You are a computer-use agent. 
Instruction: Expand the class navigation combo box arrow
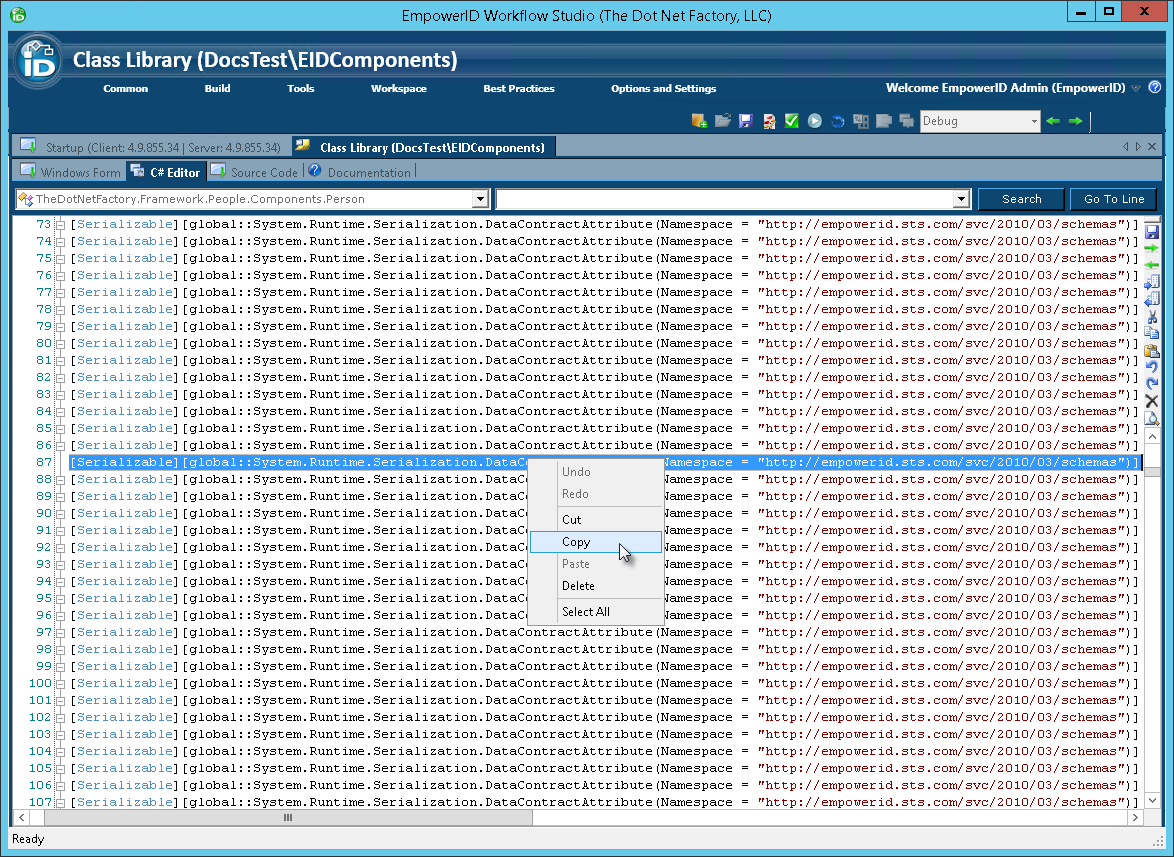click(x=481, y=198)
